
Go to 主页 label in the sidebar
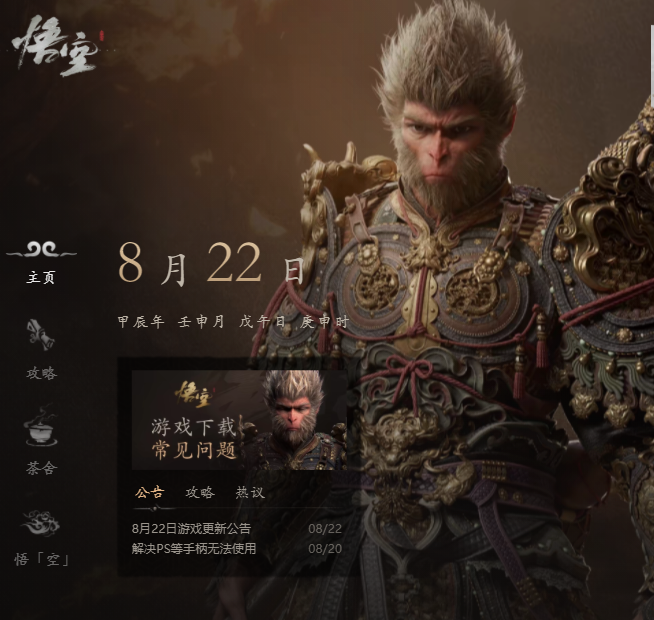[x=41, y=277]
